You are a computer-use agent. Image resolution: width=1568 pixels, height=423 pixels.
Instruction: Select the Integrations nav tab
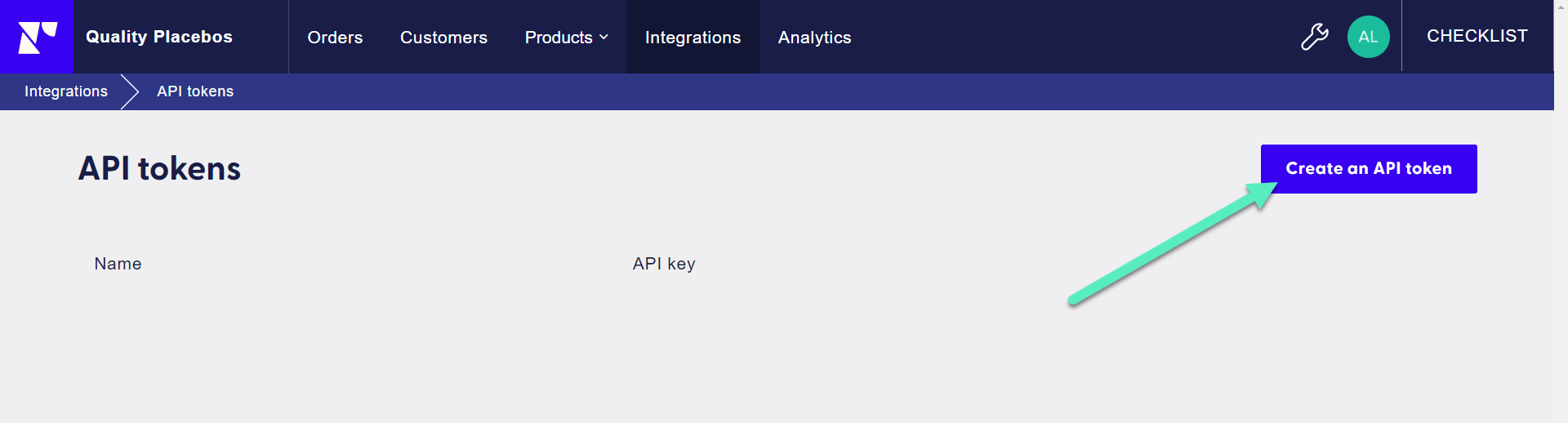[x=693, y=38]
